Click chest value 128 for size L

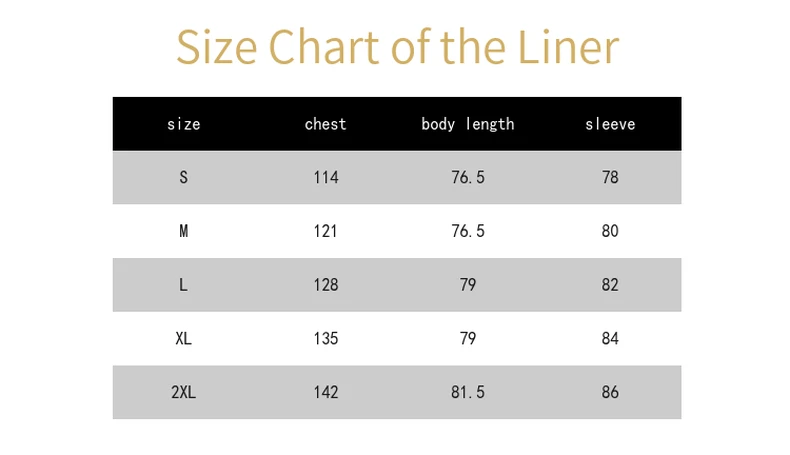[x=326, y=285]
